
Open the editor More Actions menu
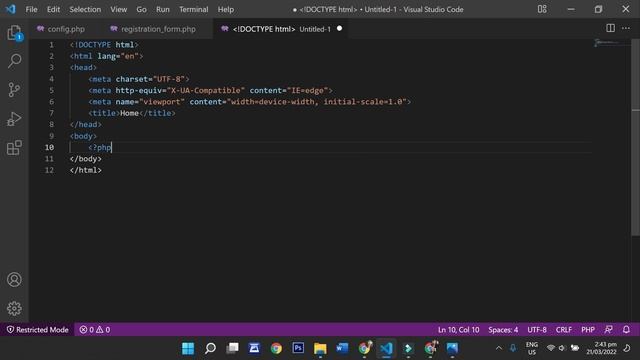click(626, 28)
